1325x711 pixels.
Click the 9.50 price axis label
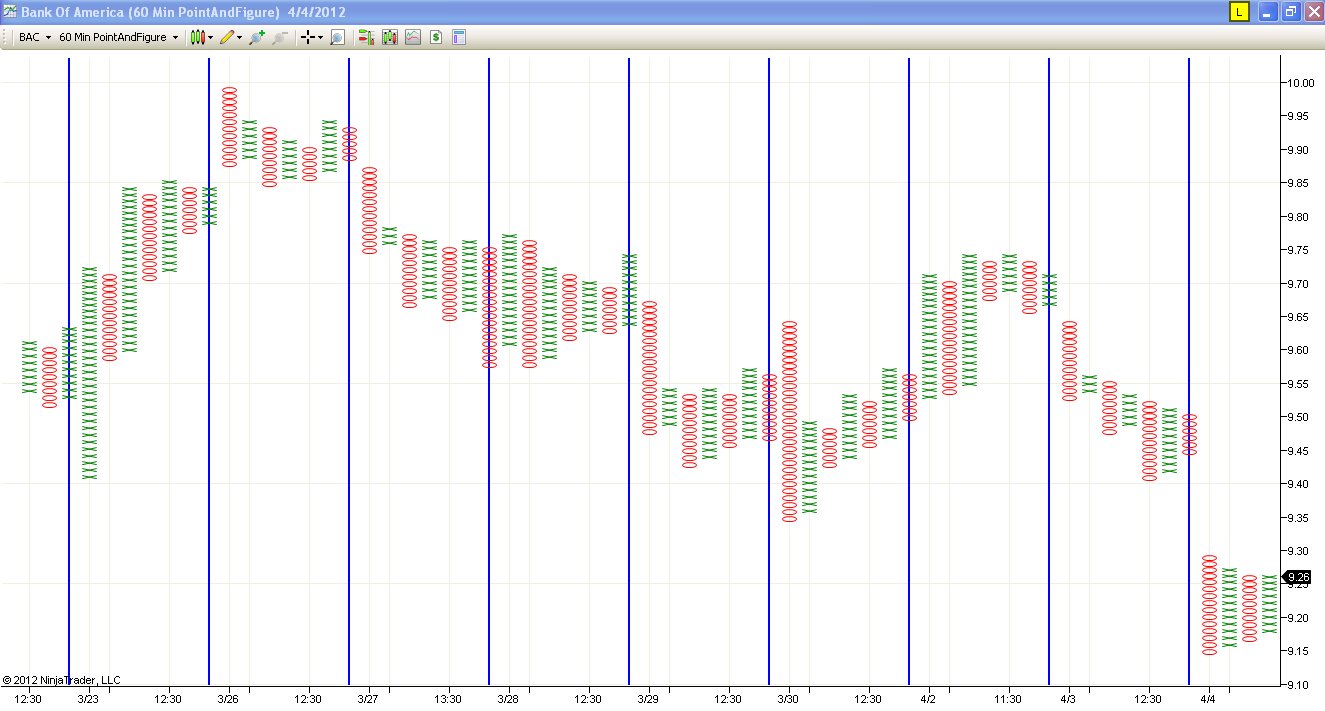(1299, 417)
